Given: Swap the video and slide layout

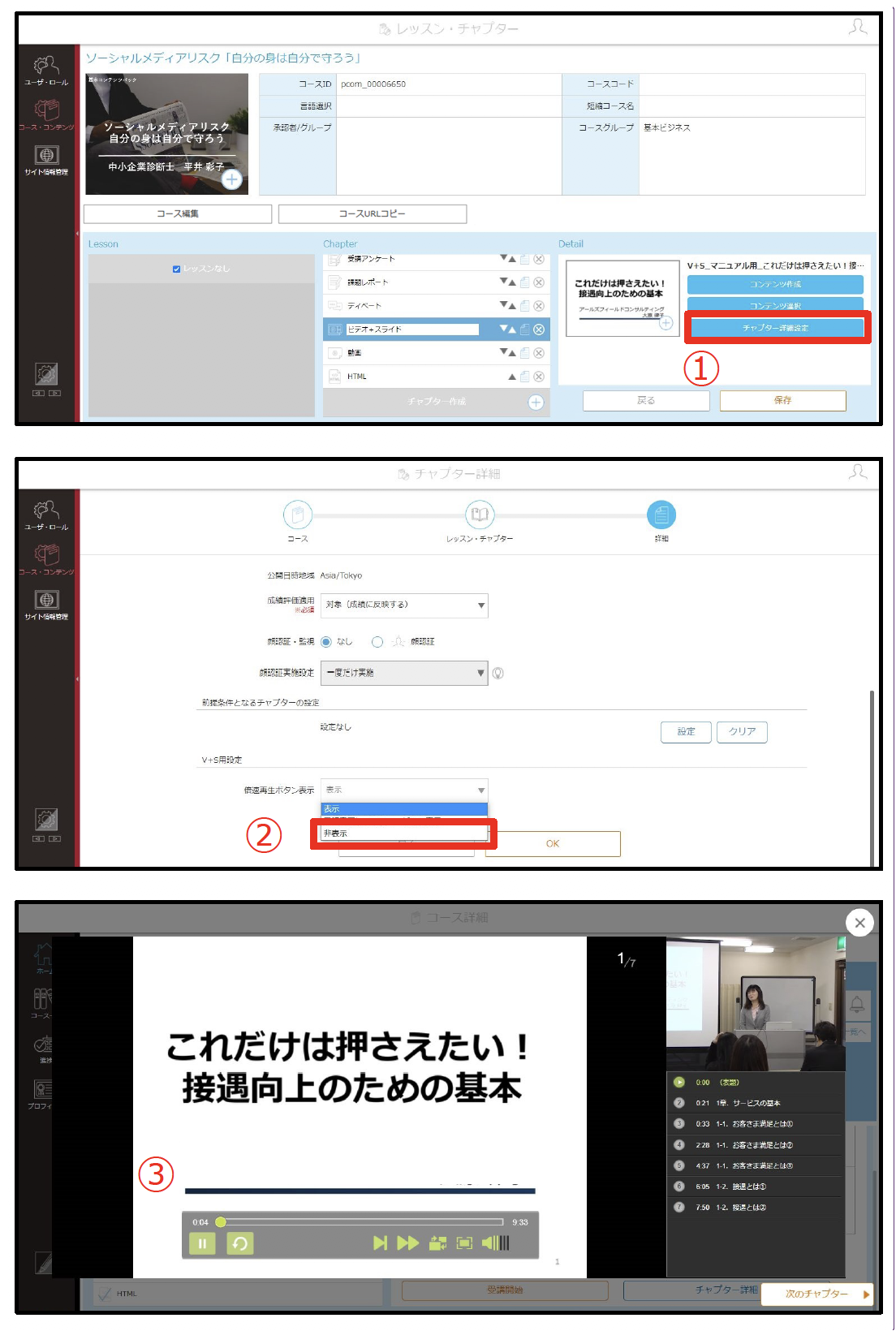Looking at the screenshot, I should click(x=438, y=1243).
